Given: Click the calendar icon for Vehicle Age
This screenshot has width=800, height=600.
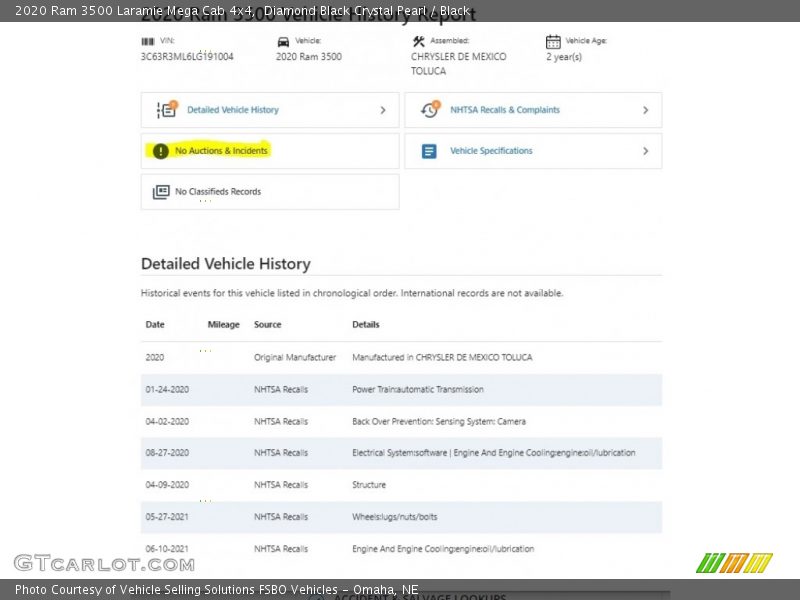Looking at the screenshot, I should click(553, 41).
